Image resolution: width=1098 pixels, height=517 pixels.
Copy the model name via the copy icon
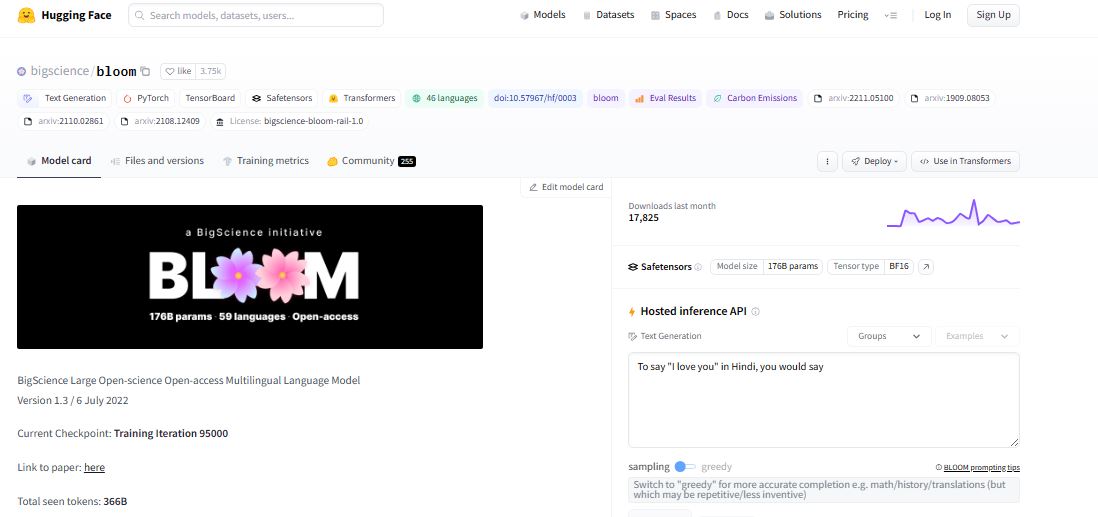pyautogui.click(x=145, y=72)
